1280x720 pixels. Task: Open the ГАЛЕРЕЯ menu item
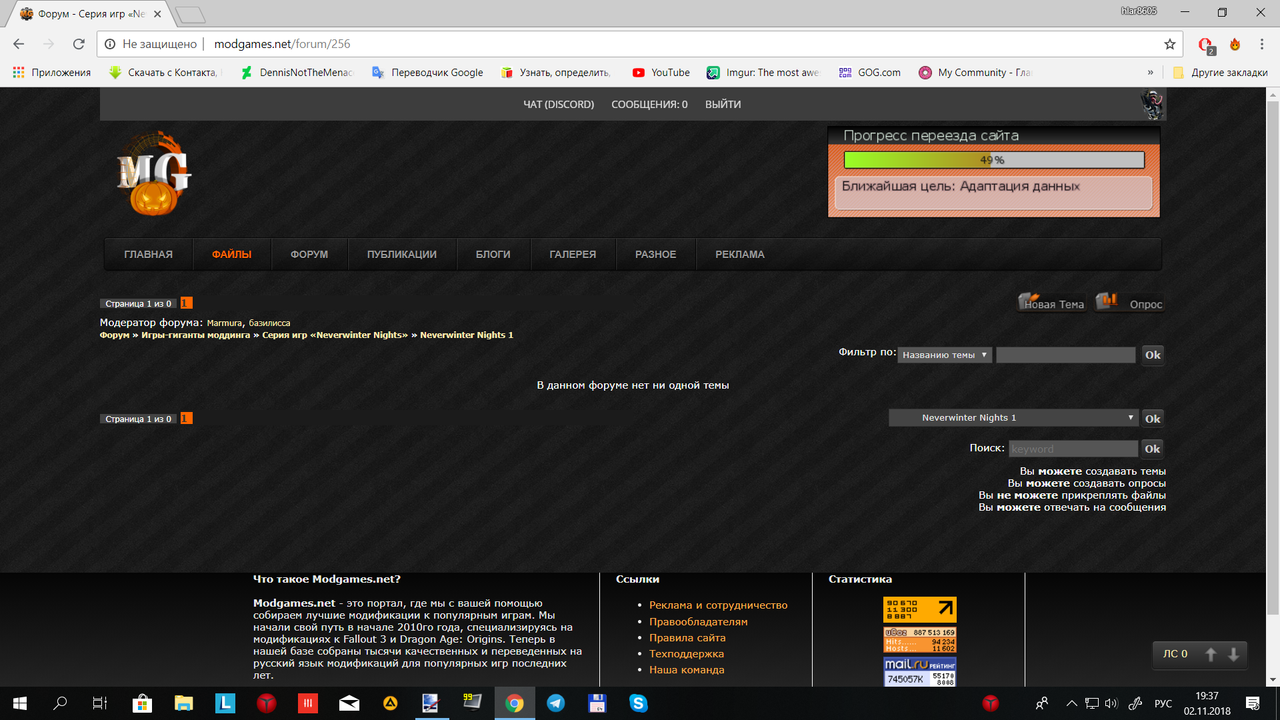pos(572,254)
